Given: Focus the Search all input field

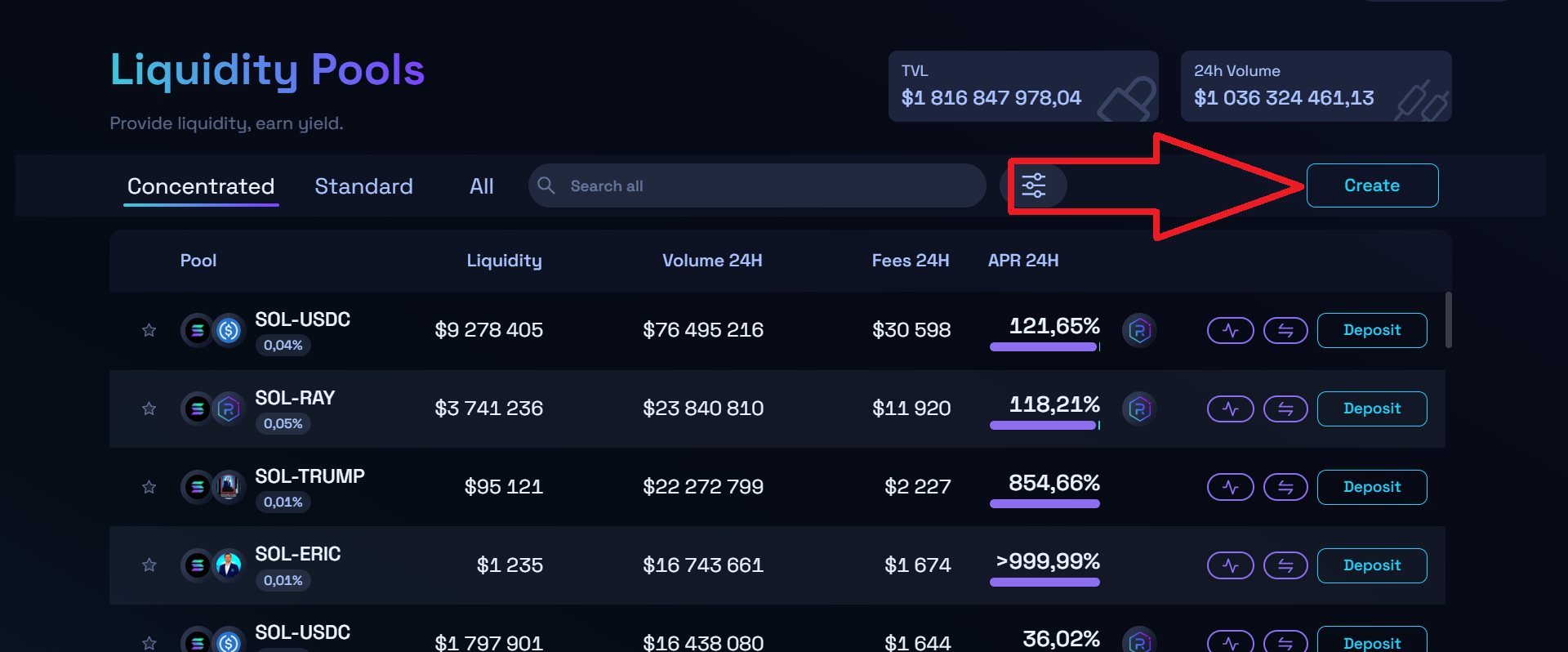Looking at the screenshot, I should 757,185.
